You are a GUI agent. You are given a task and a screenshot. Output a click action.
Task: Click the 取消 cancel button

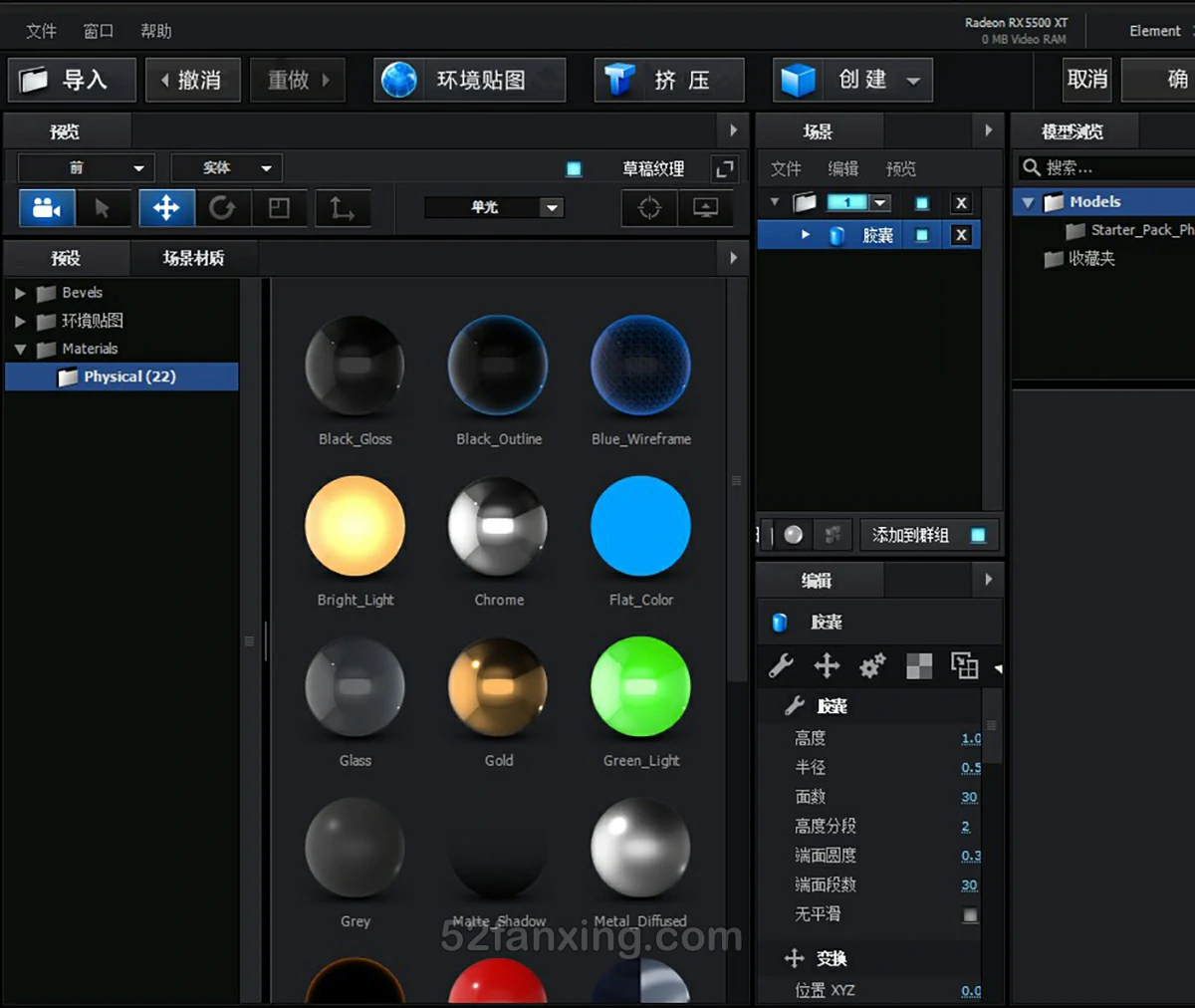(x=1087, y=80)
